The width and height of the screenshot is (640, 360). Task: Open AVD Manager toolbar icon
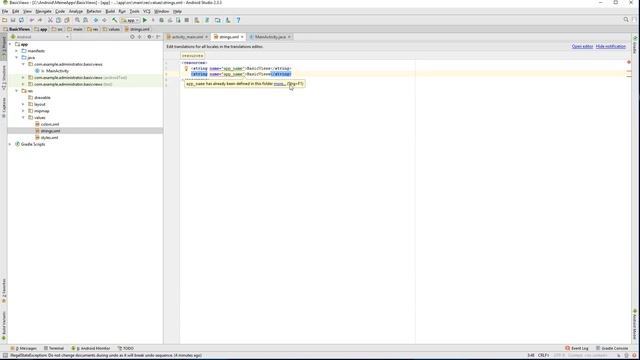pyautogui.click(x=197, y=20)
